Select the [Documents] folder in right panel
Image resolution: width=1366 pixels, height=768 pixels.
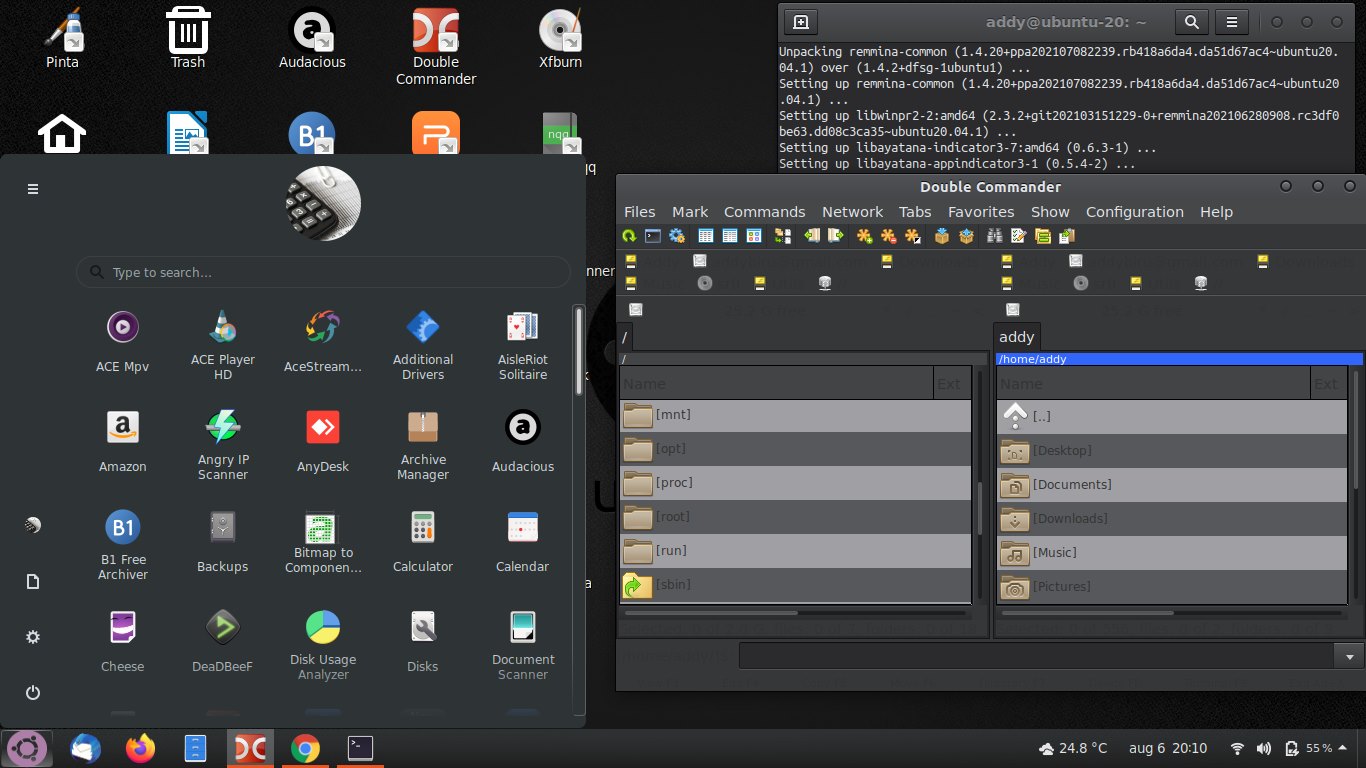coord(1172,485)
